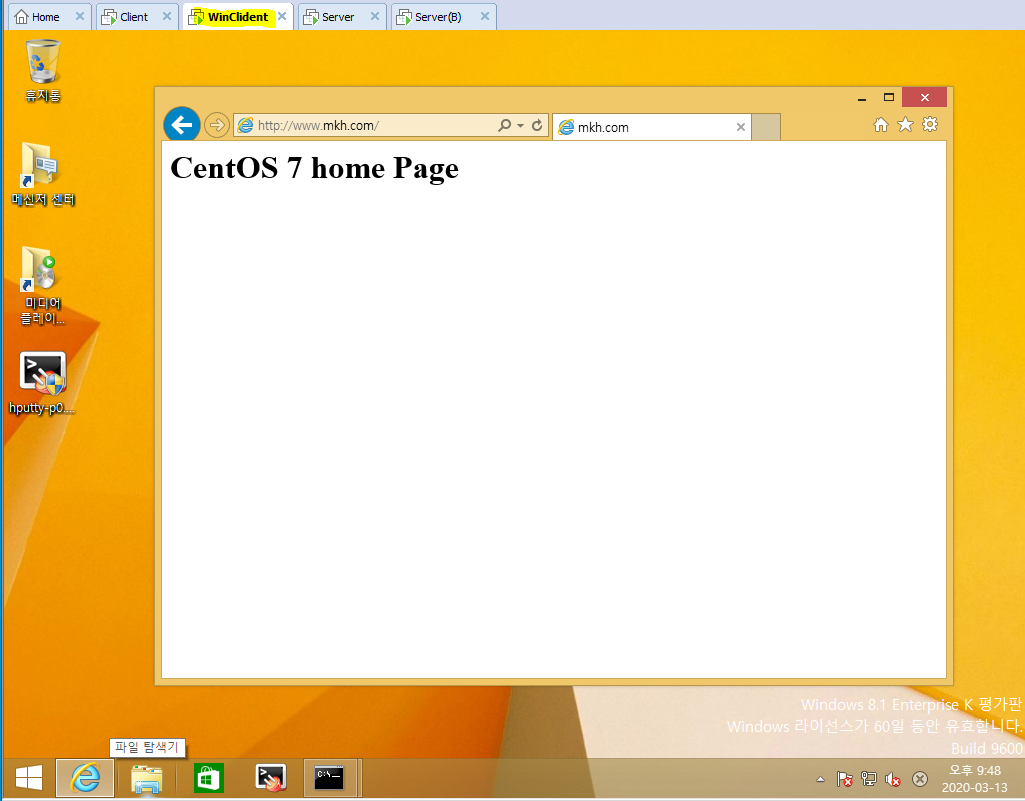Viewport: 1025px width, 801px height.
Task: Open the Tools gear menu
Action: [x=930, y=124]
